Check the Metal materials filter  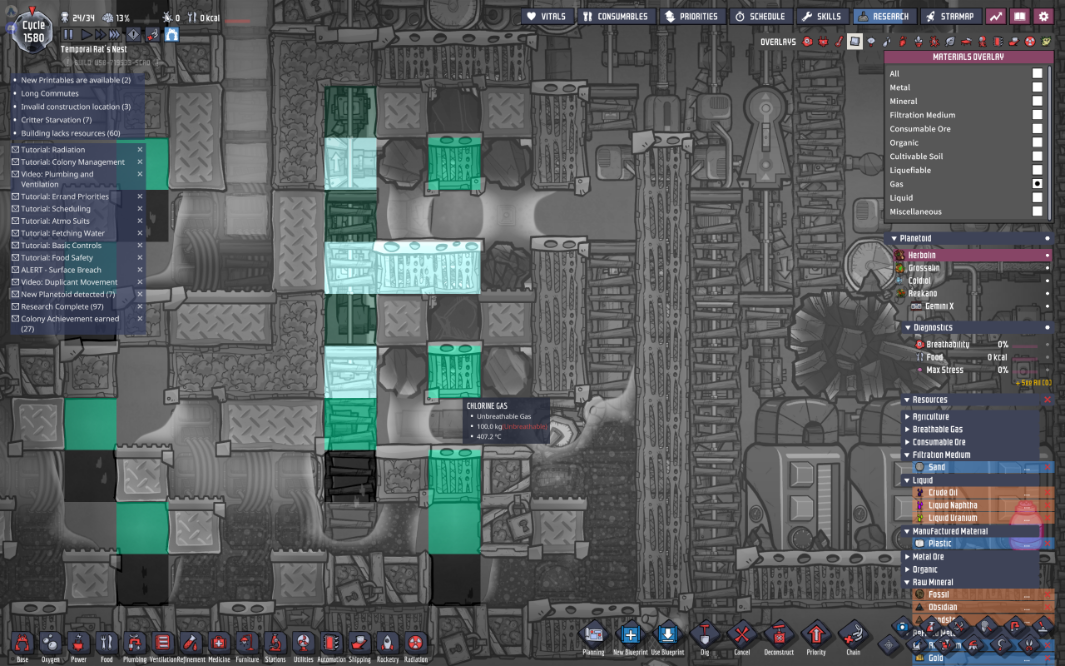[1037, 87]
